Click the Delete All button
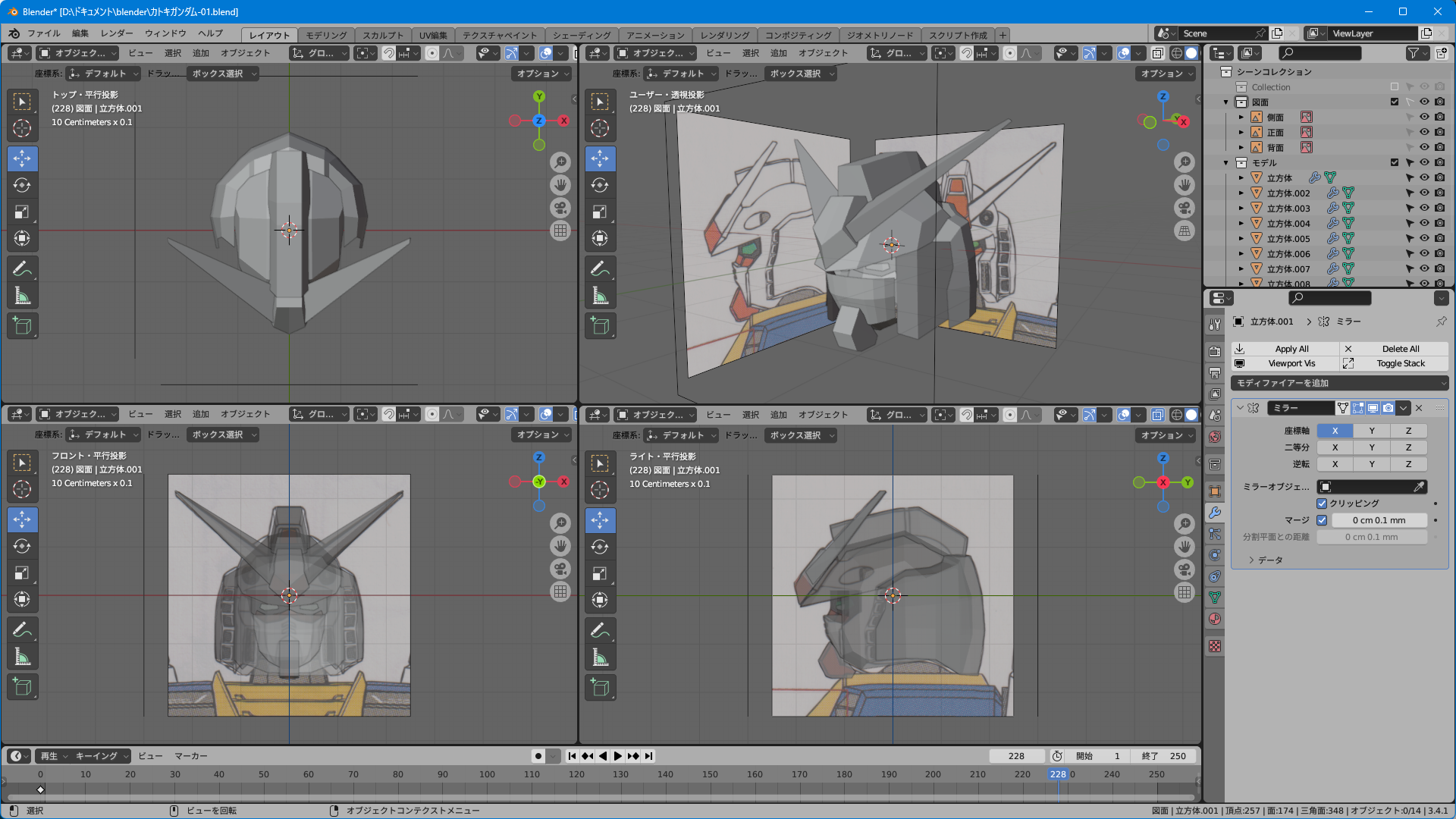 [1400, 349]
